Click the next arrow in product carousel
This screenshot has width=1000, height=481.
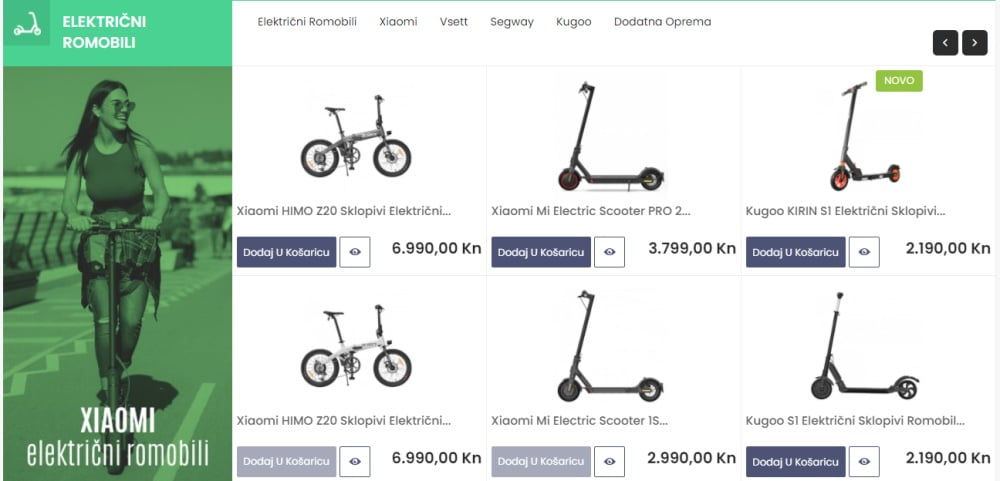(x=975, y=42)
